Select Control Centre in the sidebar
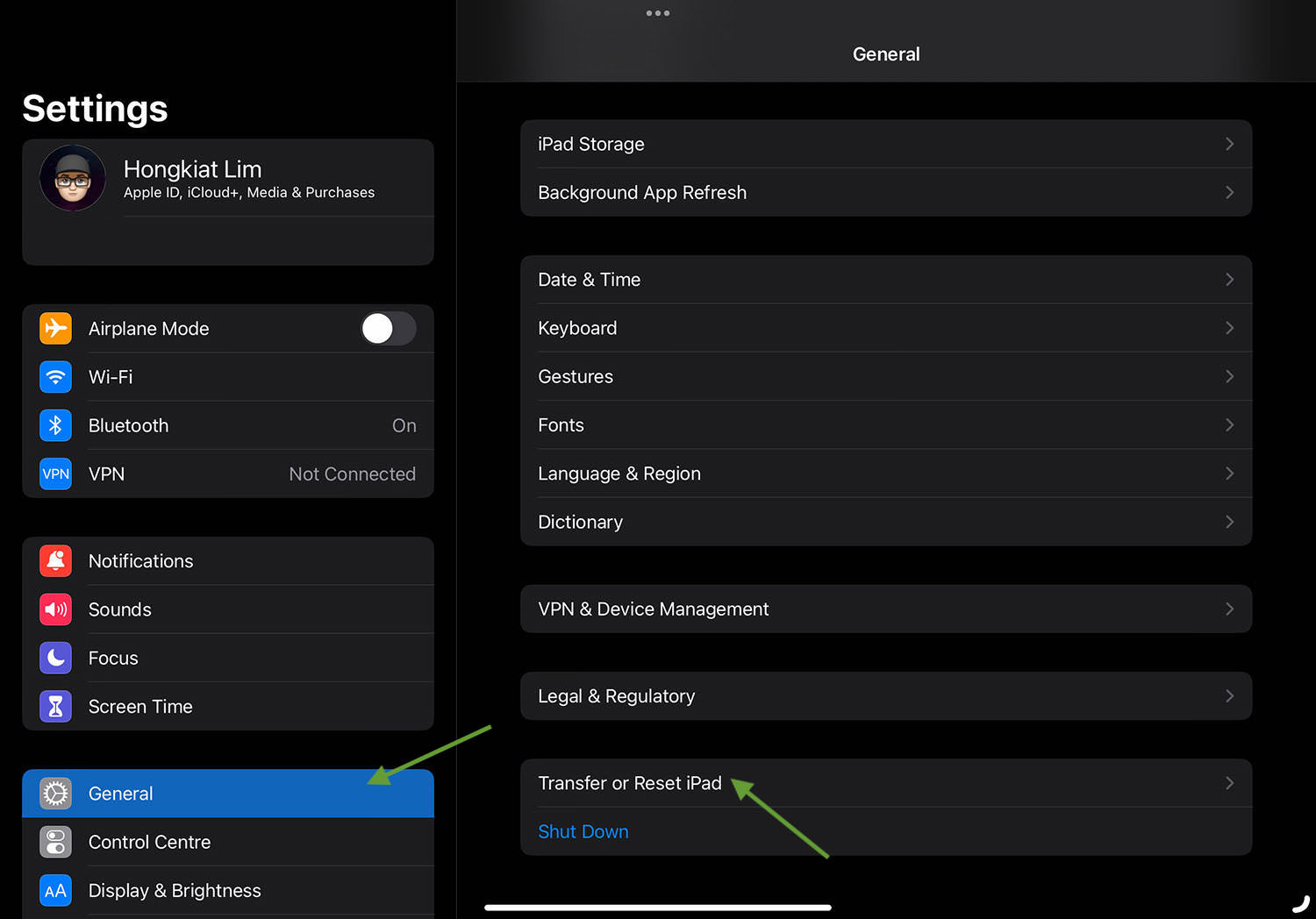This screenshot has height=919, width=1316. coord(228,842)
